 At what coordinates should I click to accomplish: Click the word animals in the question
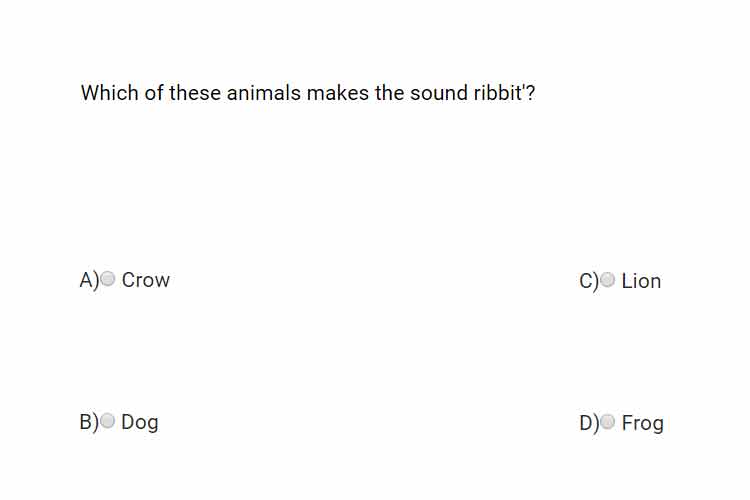tap(264, 93)
